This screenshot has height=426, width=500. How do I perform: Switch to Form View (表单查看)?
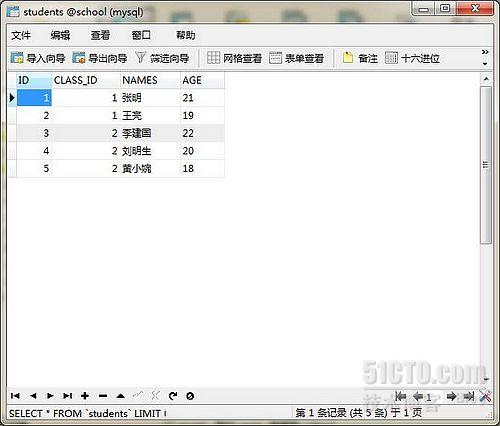tap(296, 58)
